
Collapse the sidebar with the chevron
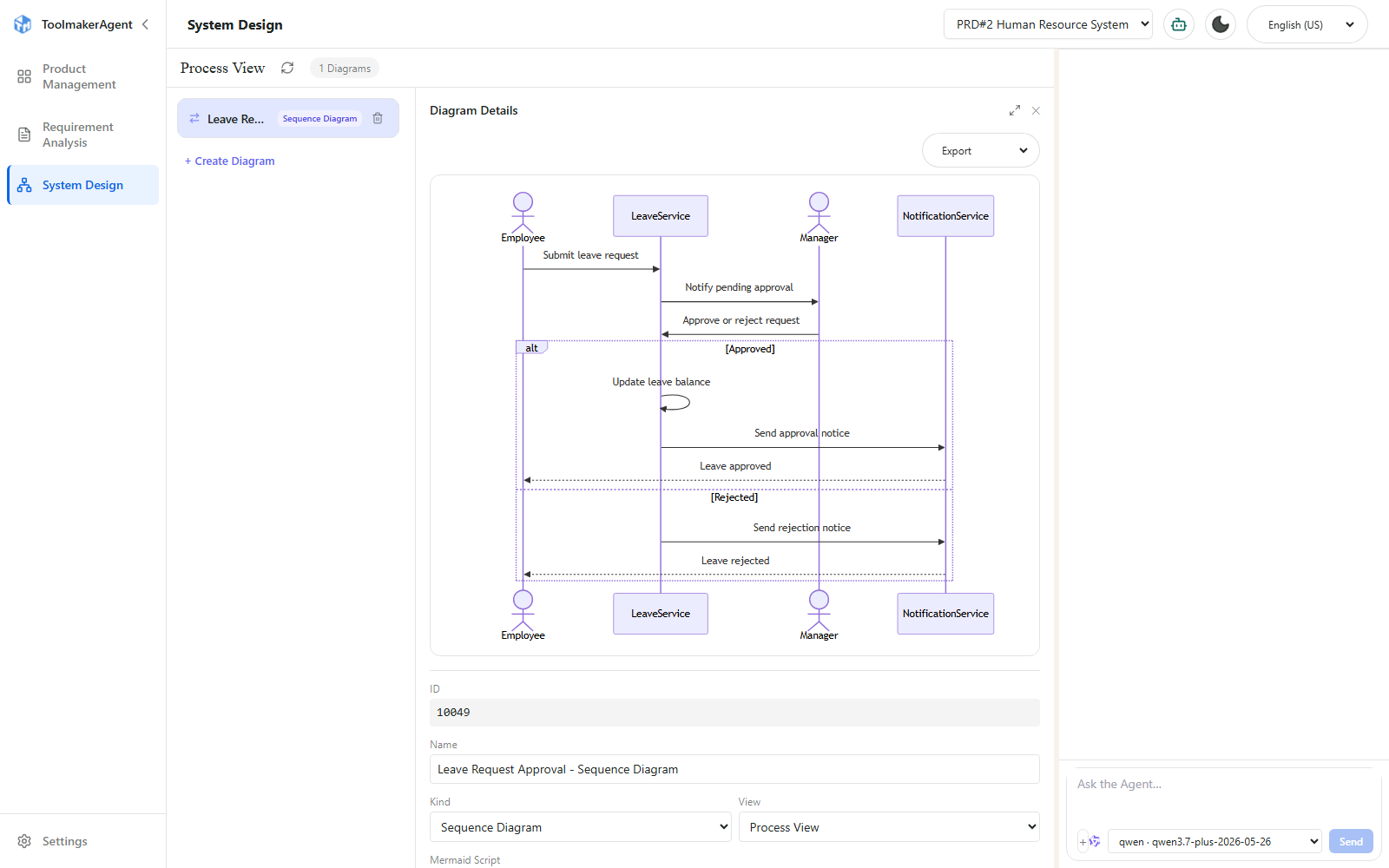[x=145, y=24]
